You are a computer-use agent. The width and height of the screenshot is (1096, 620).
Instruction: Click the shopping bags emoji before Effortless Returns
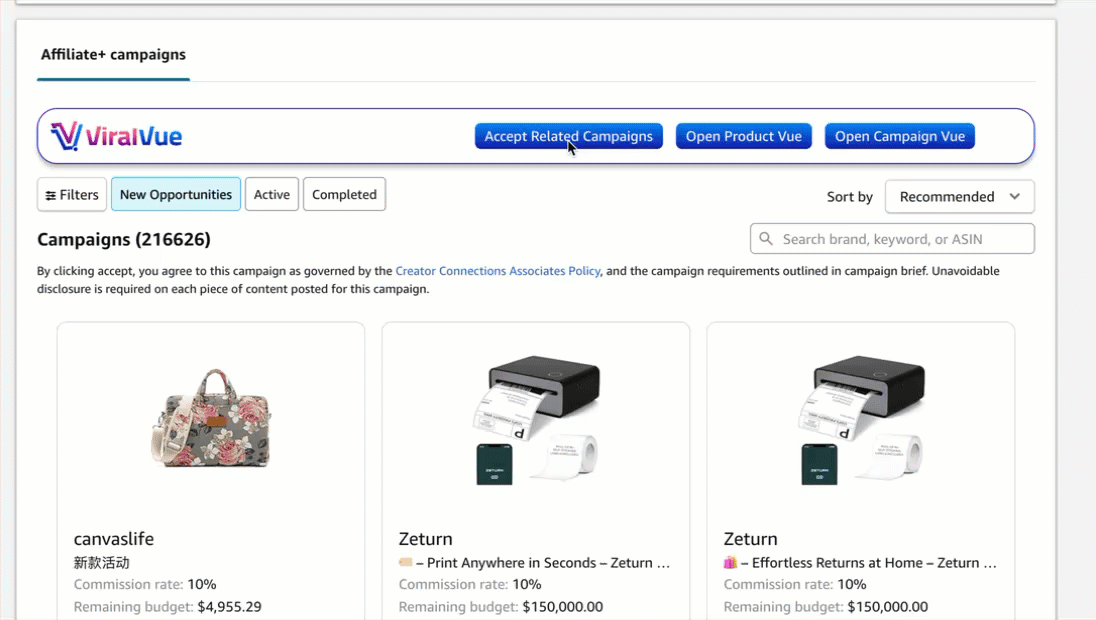(730, 563)
